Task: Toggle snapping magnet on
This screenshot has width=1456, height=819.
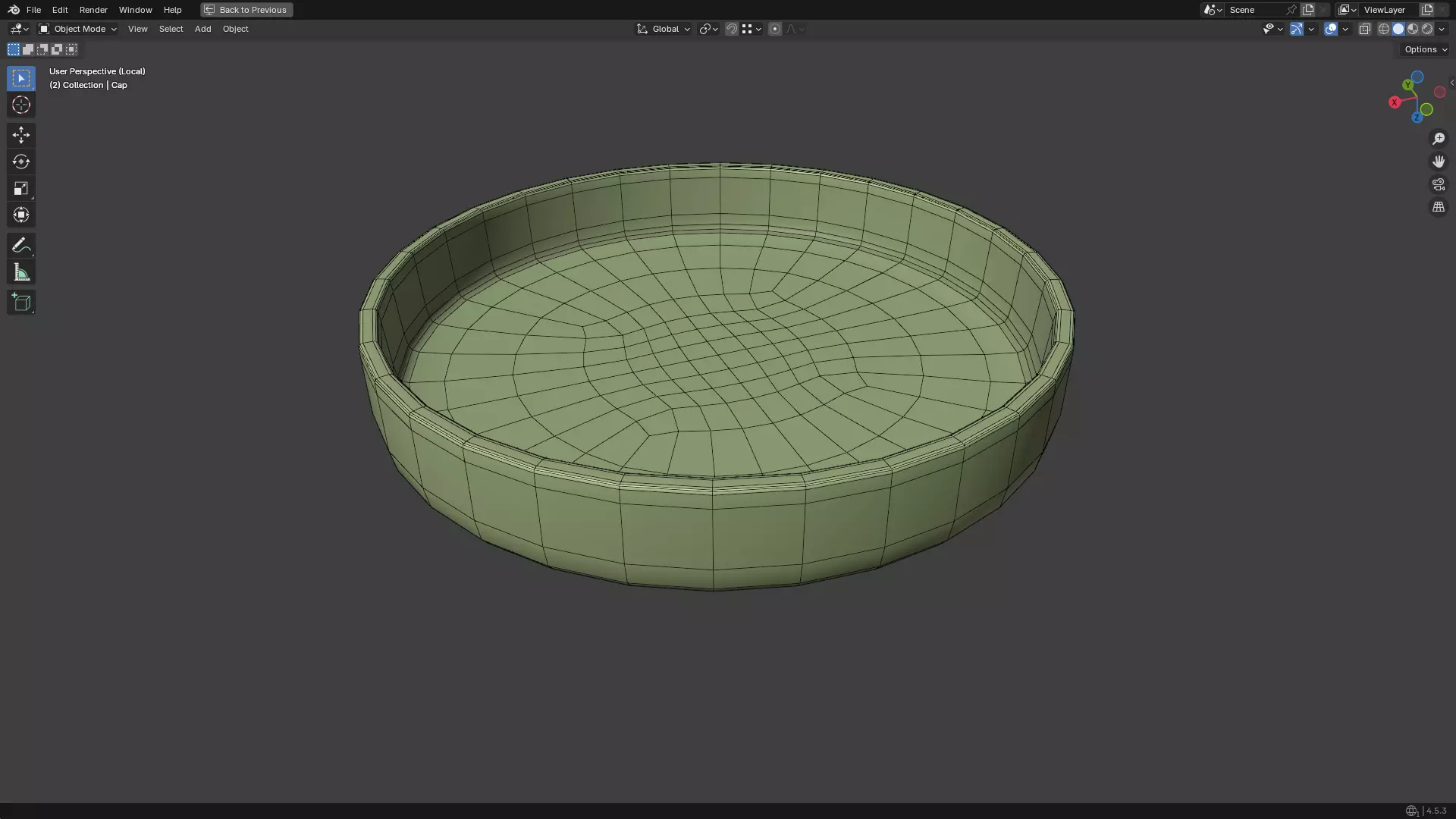Action: click(731, 29)
